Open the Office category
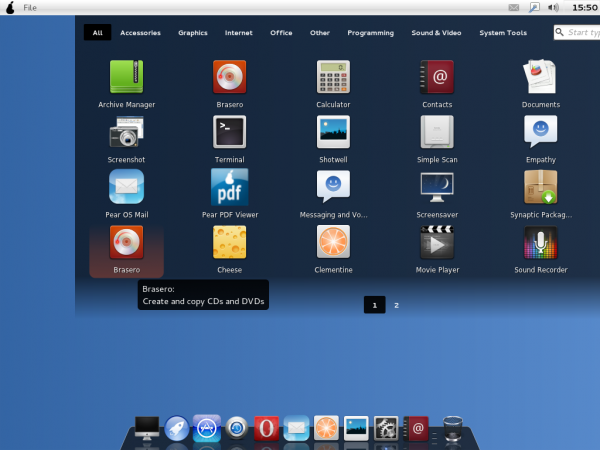 [281, 33]
